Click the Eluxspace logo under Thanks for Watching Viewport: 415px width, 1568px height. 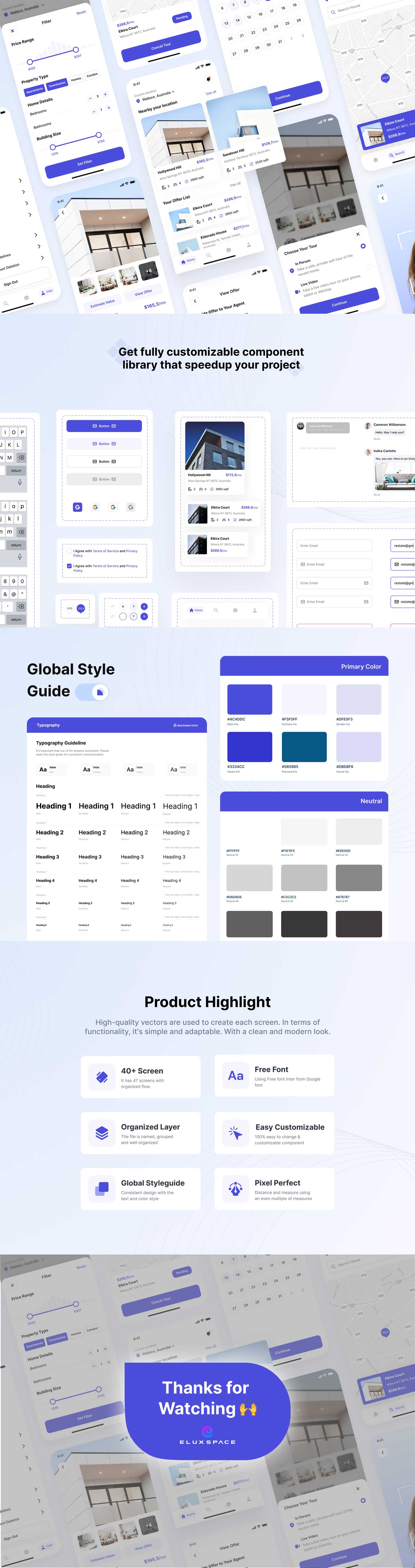(x=207, y=1435)
